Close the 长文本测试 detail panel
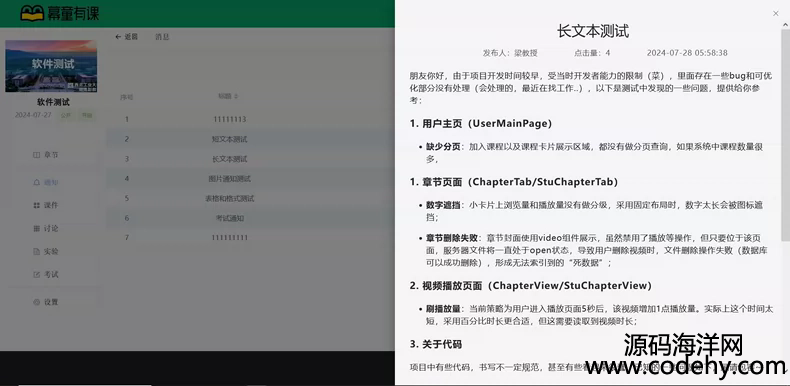The image size is (790, 386). click(x=775, y=14)
